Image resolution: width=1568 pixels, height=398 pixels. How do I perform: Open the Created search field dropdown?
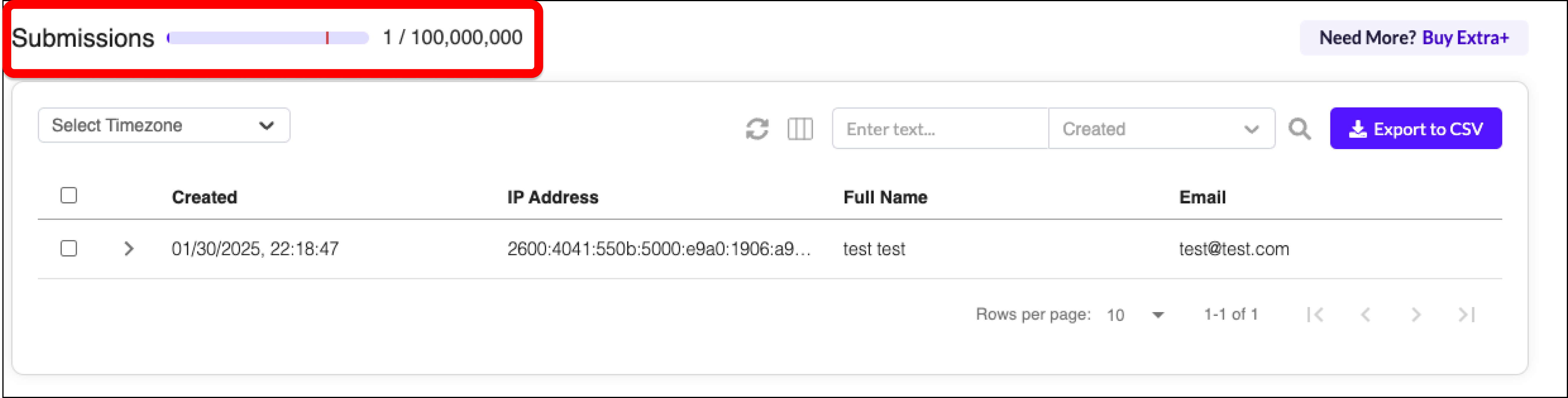1161,128
